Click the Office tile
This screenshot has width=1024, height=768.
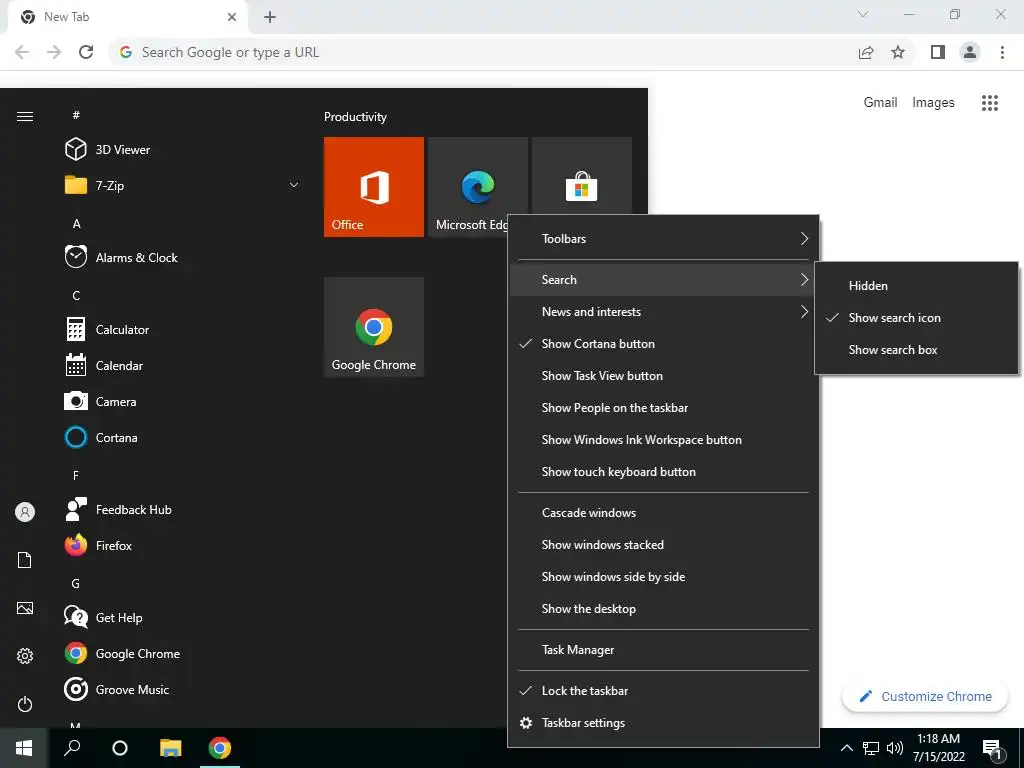(x=374, y=187)
